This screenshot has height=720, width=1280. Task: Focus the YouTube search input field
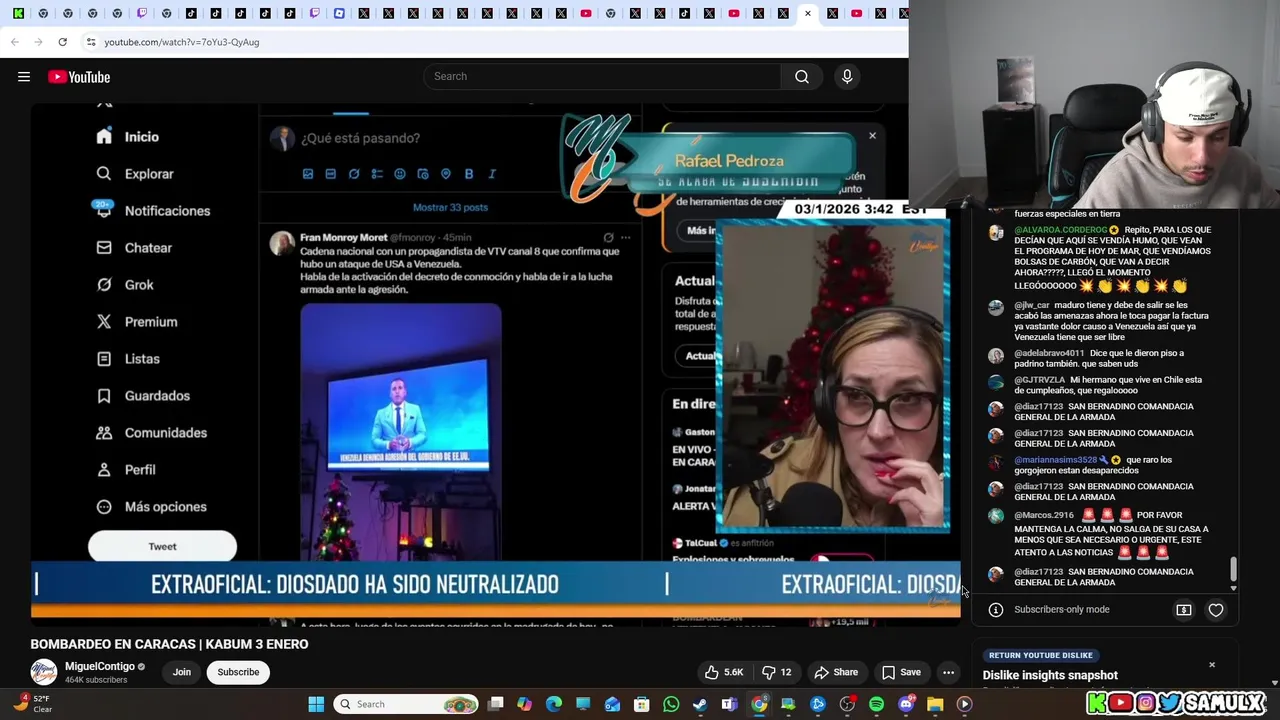coord(603,77)
